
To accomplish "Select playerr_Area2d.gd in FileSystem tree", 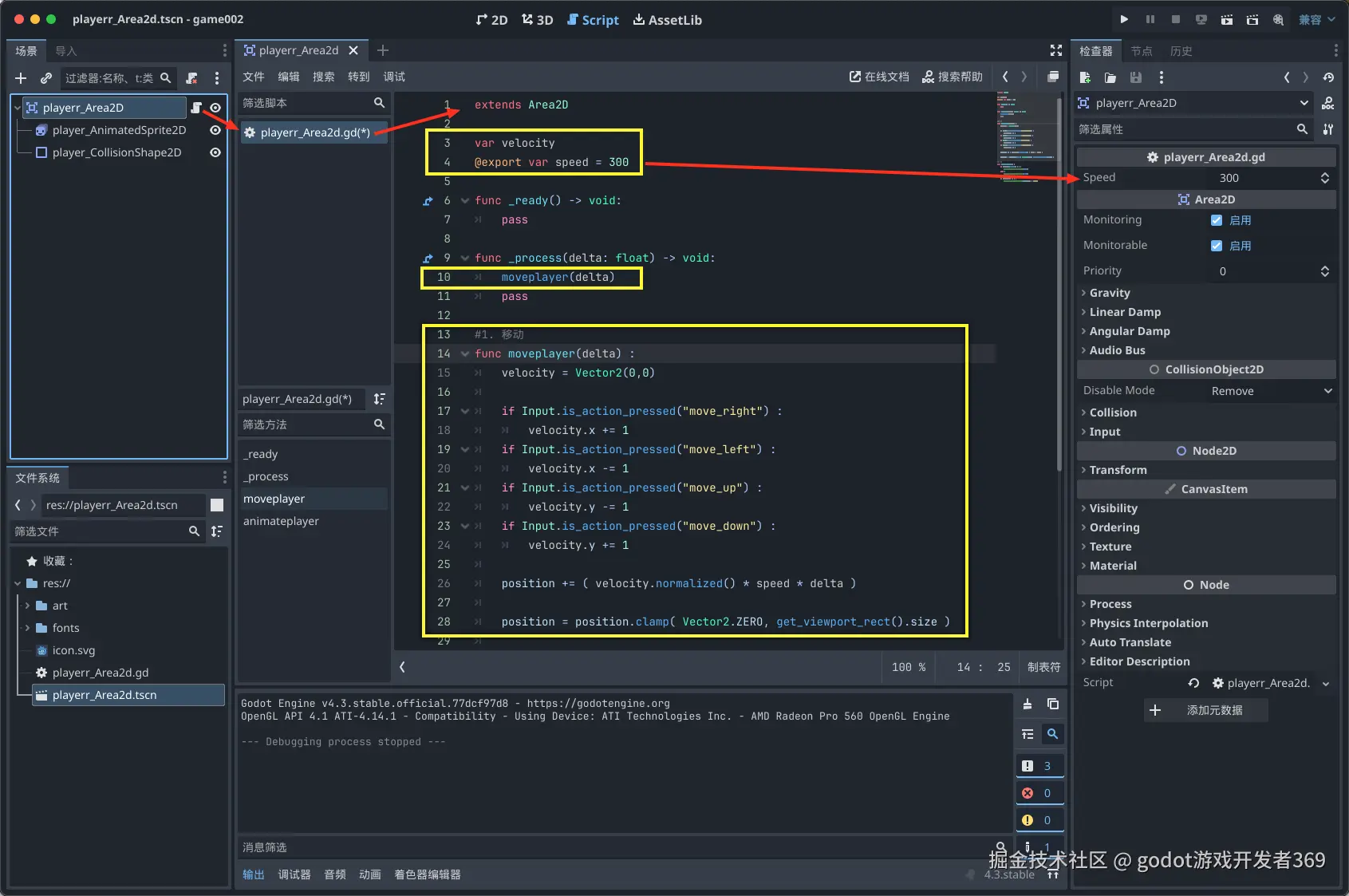I will click(101, 673).
